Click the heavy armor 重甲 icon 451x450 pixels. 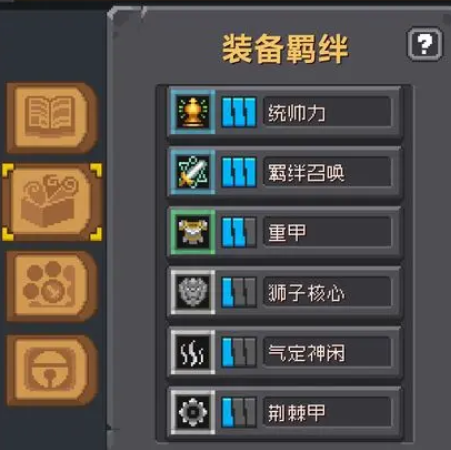click(x=193, y=232)
